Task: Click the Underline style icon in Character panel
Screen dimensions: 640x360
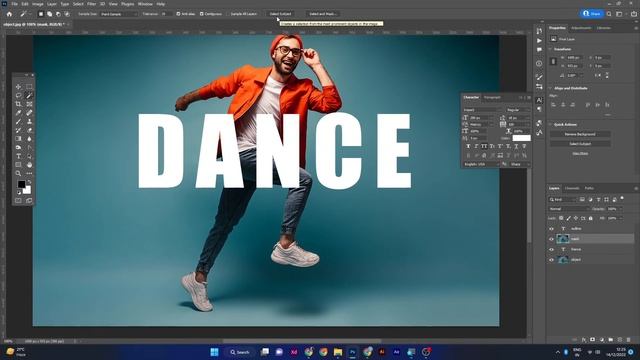Action: click(x=516, y=146)
